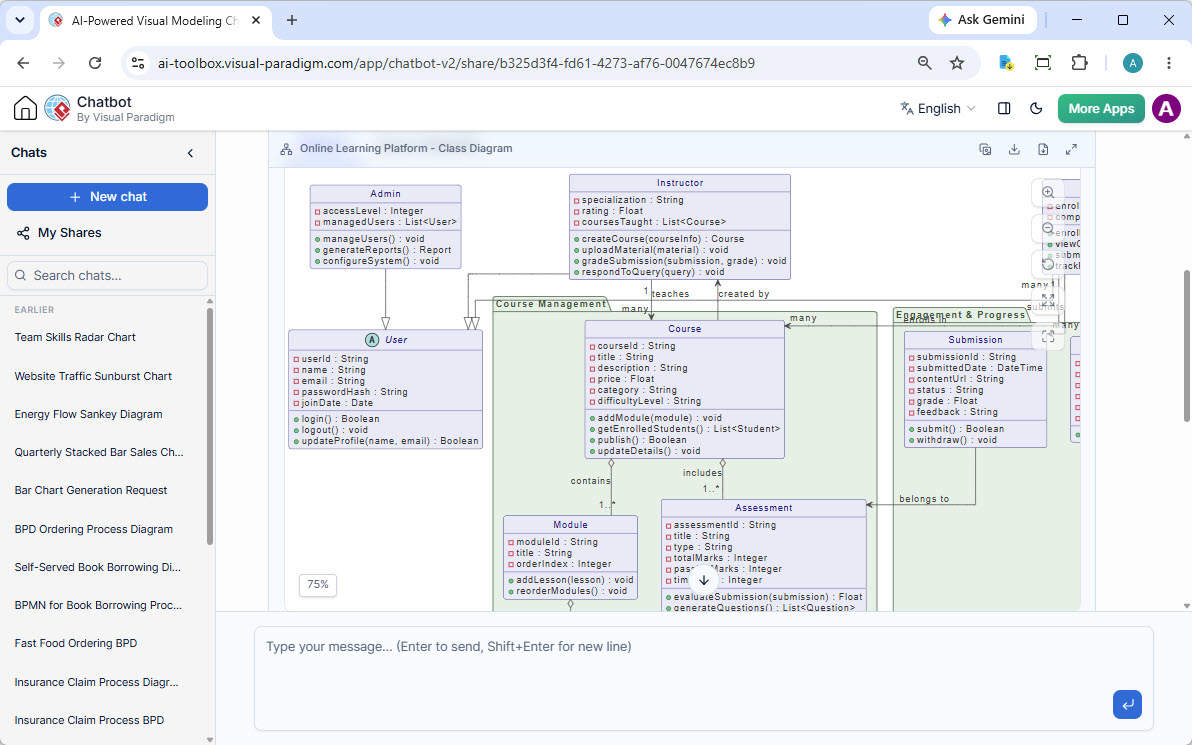This screenshot has width=1192, height=745.
Task: Open More Apps
Action: (1101, 109)
